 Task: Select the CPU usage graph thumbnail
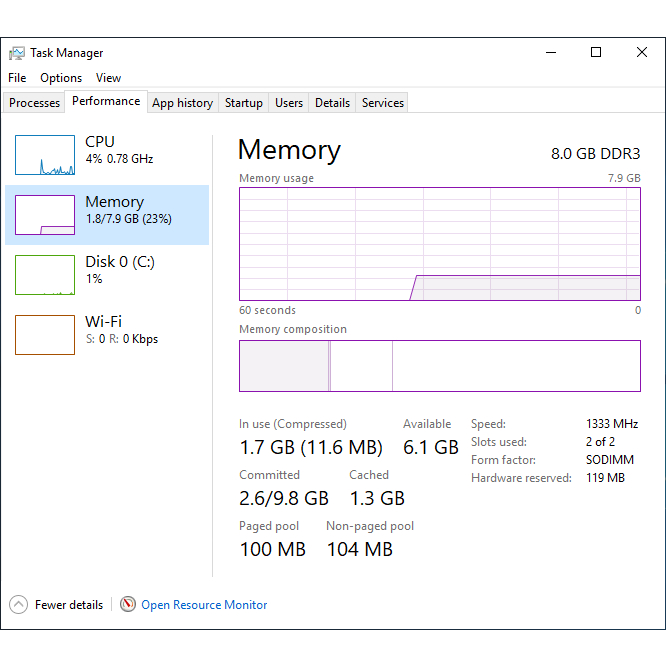[45, 155]
